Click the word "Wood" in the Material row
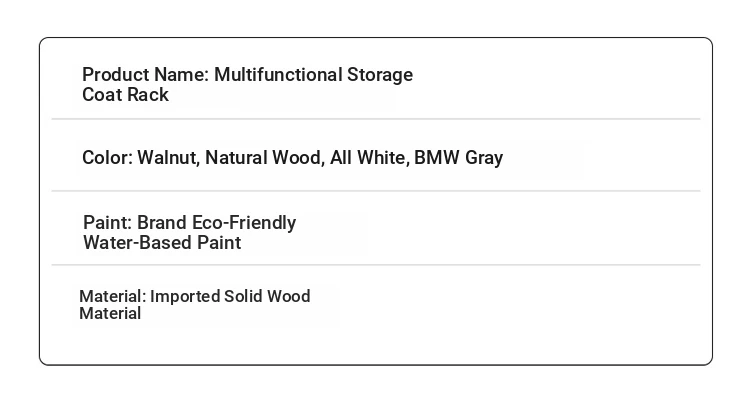The width and height of the screenshot is (750, 404). click(288, 296)
